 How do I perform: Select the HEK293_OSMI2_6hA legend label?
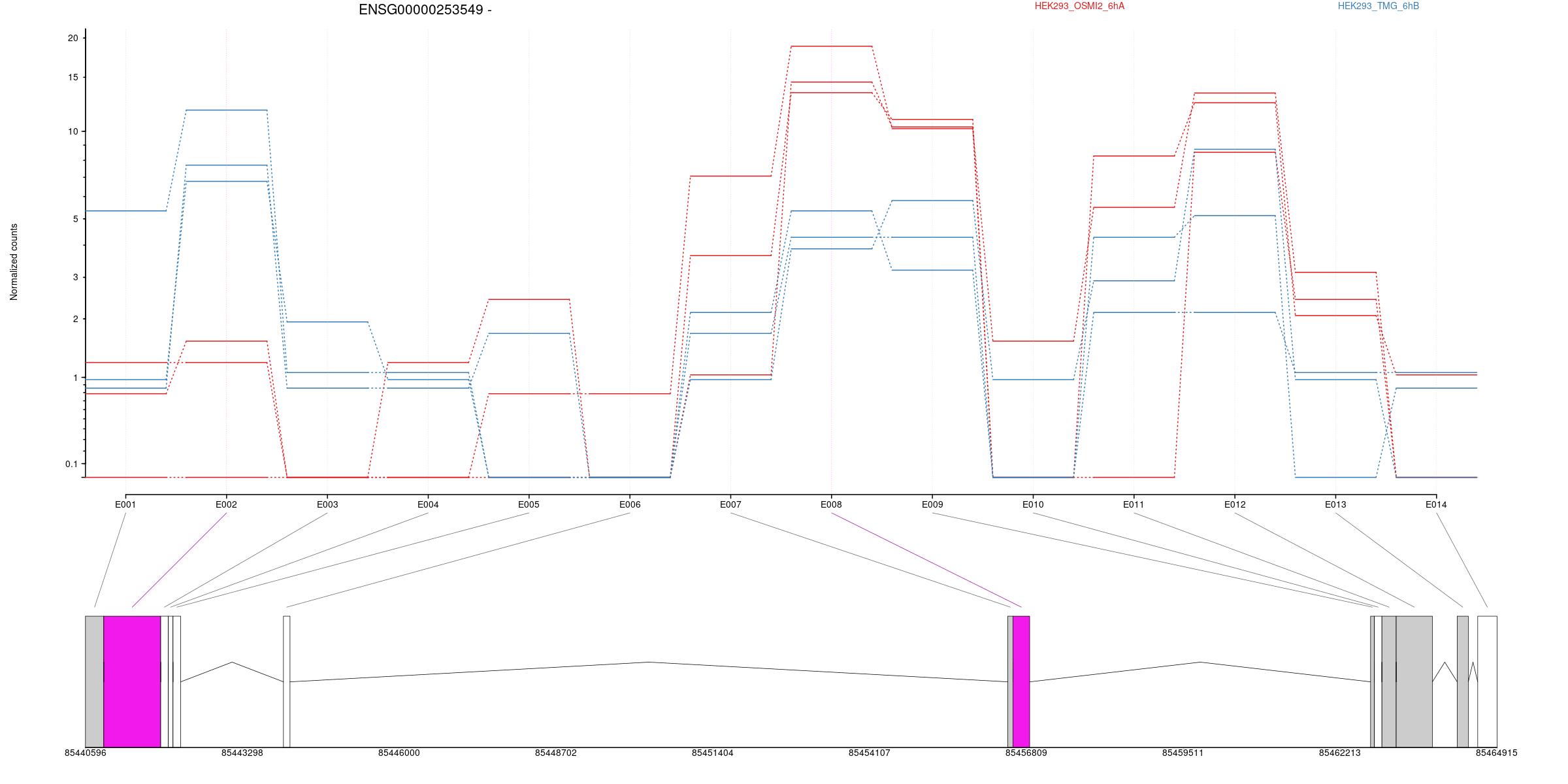click(x=1079, y=6)
